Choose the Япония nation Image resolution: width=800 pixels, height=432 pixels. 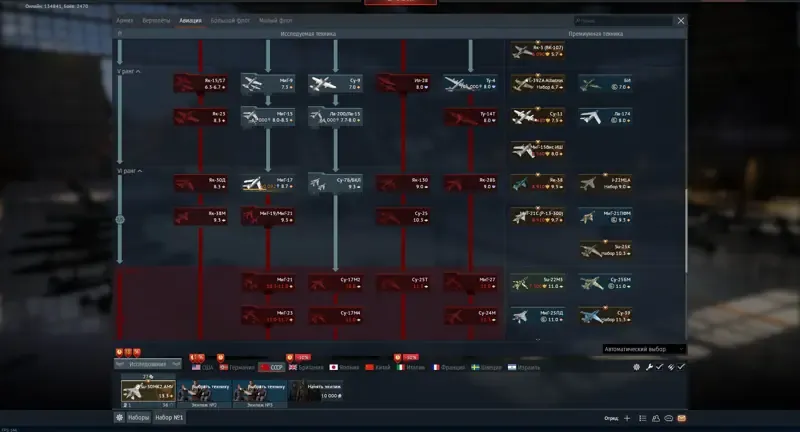[344, 367]
